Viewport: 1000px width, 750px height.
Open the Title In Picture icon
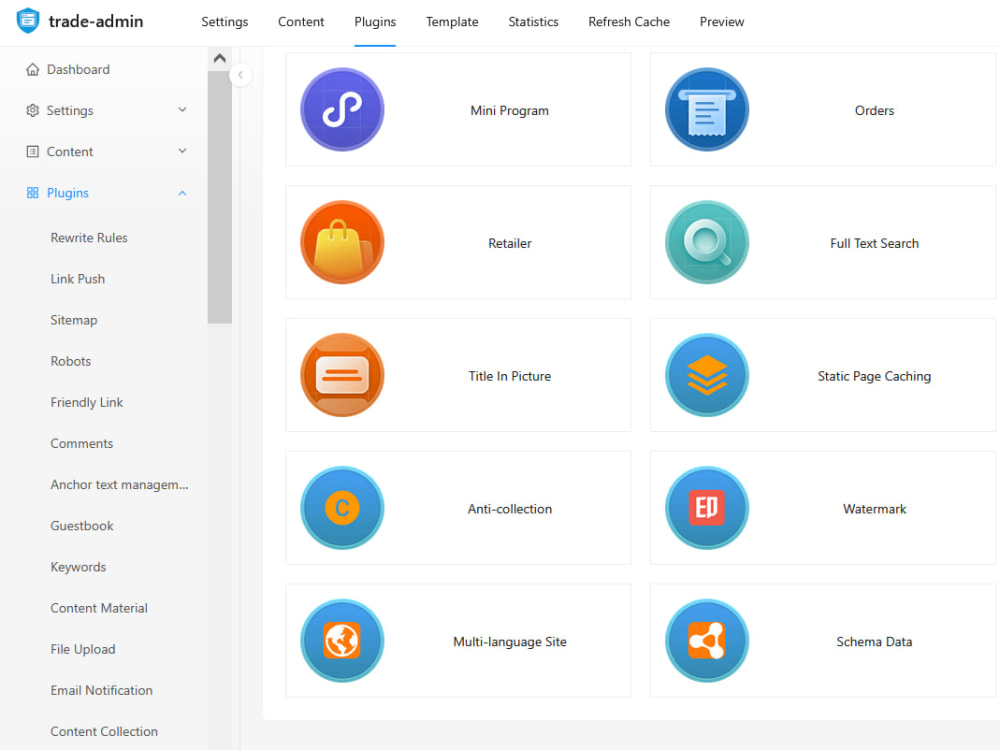pyautogui.click(x=342, y=375)
